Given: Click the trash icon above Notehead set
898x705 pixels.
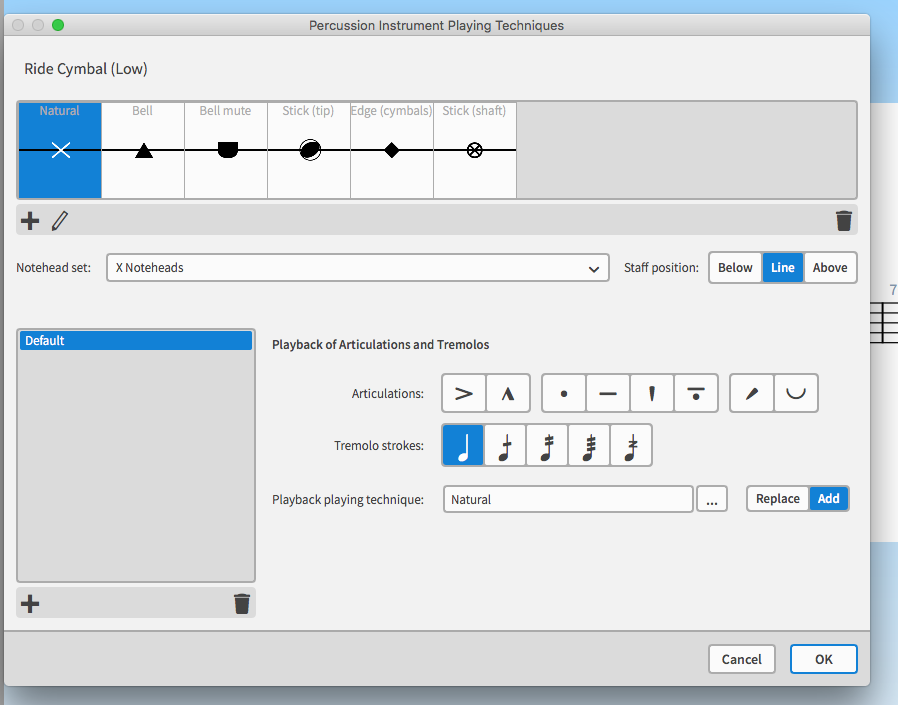Looking at the screenshot, I should (x=843, y=221).
